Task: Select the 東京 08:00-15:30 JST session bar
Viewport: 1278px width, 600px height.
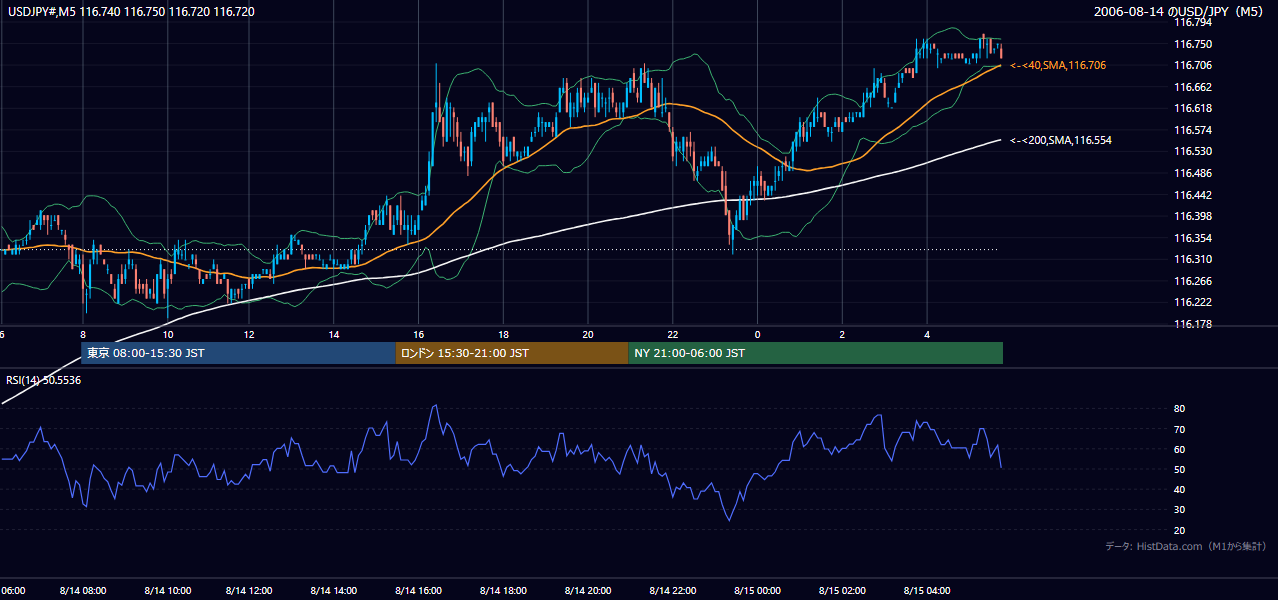Action: click(x=239, y=353)
